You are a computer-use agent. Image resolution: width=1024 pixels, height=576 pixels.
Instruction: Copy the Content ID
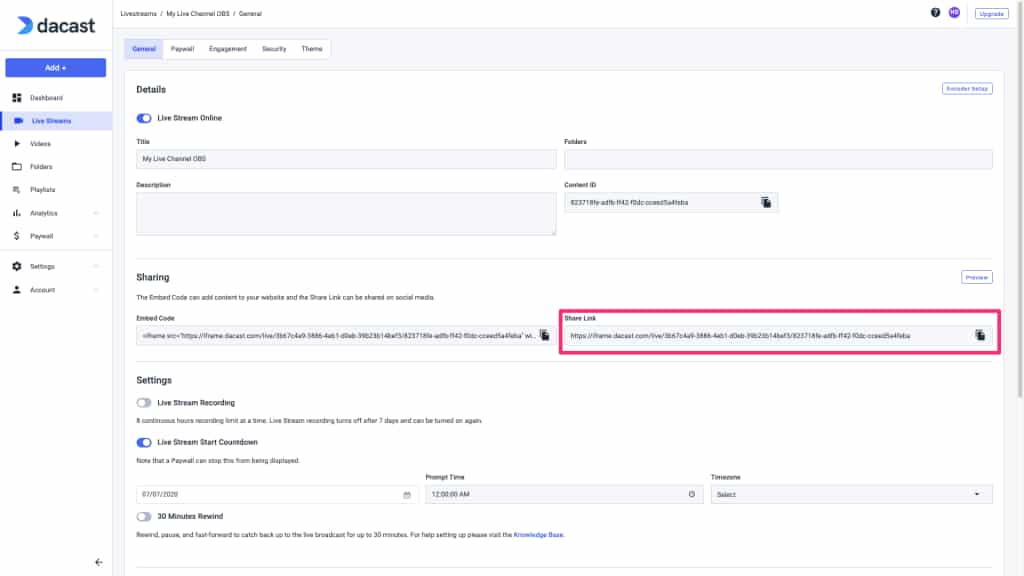point(766,202)
